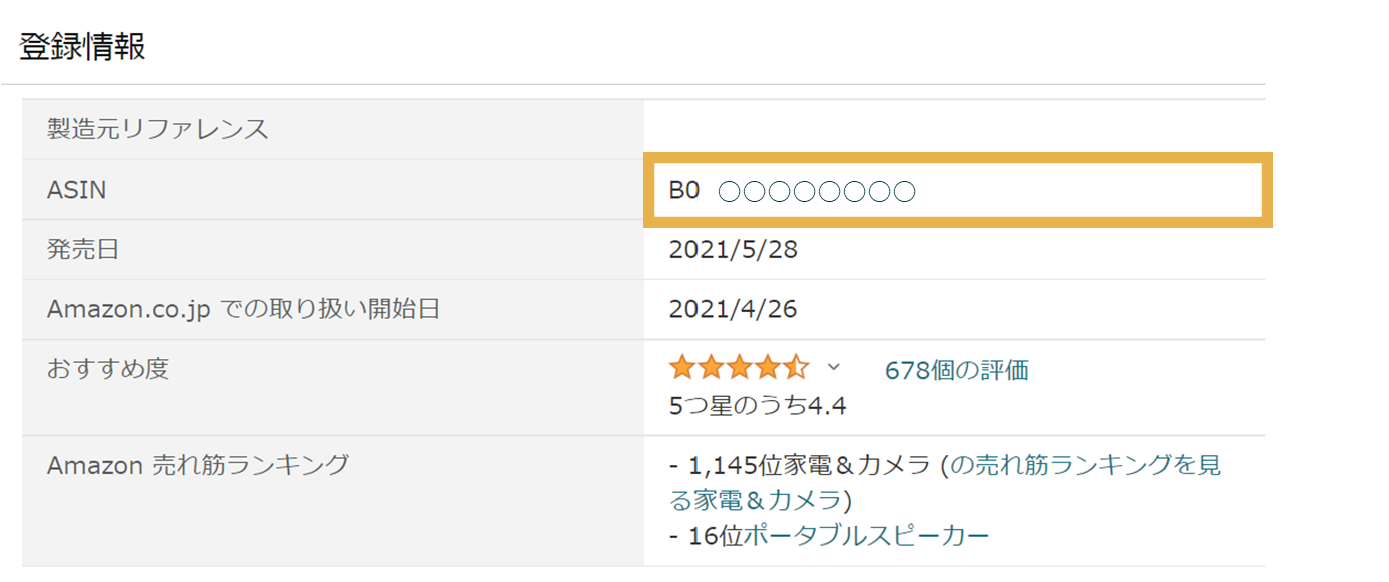The width and height of the screenshot is (1389, 582).
Task: Click the ASIN row label
Action: [77, 190]
